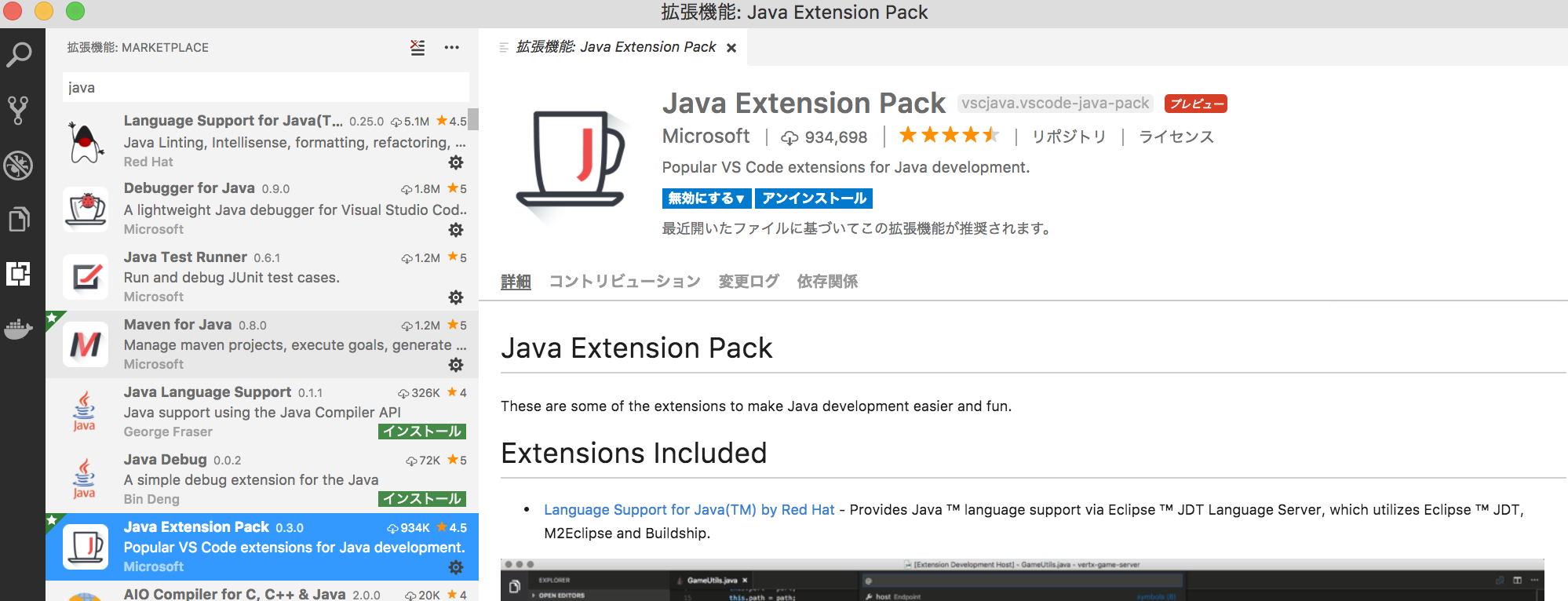Open the Explorer files view

click(x=19, y=219)
